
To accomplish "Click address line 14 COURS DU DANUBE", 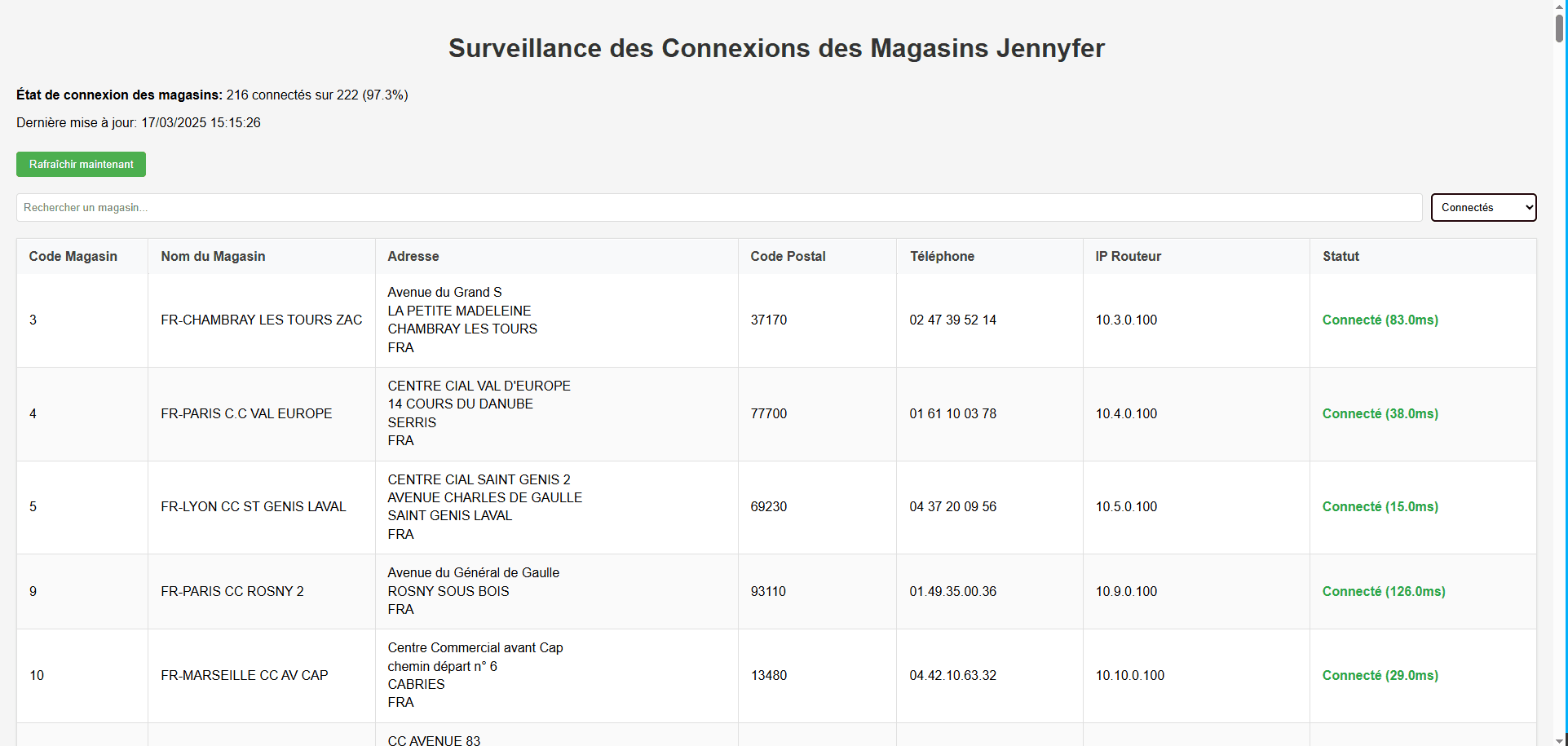I will tap(461, 404).
